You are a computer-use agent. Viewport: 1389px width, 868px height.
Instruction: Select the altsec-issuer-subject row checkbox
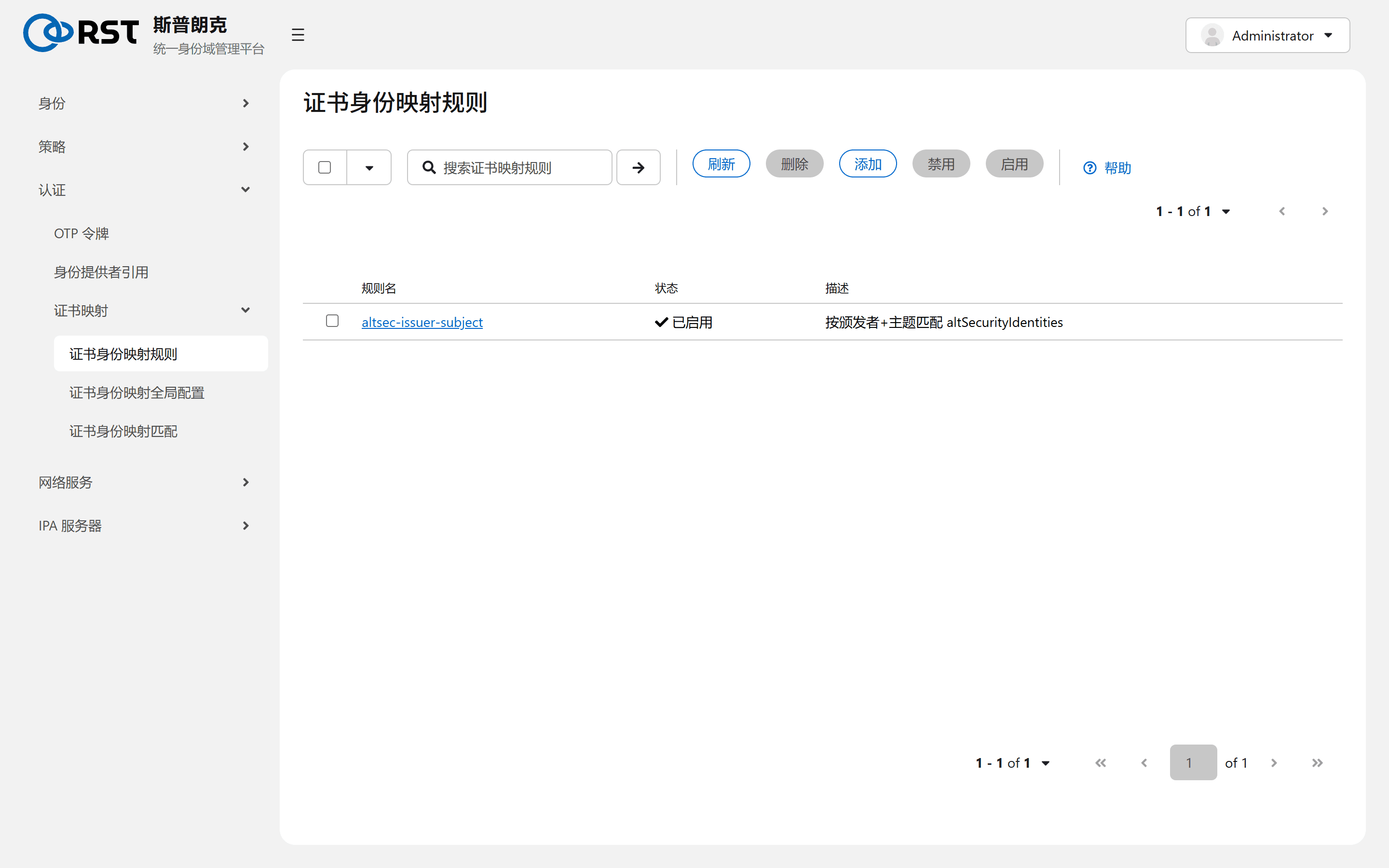pos(332,321)
